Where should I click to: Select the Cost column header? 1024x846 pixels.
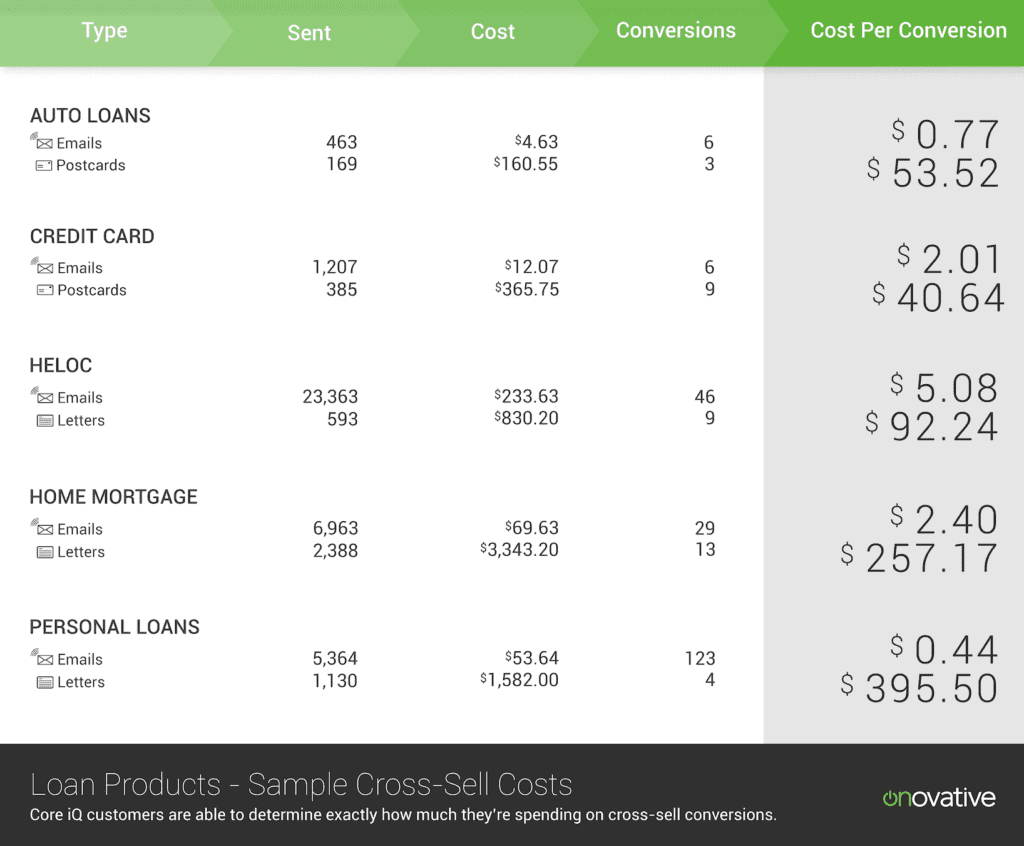click(492, 31)
